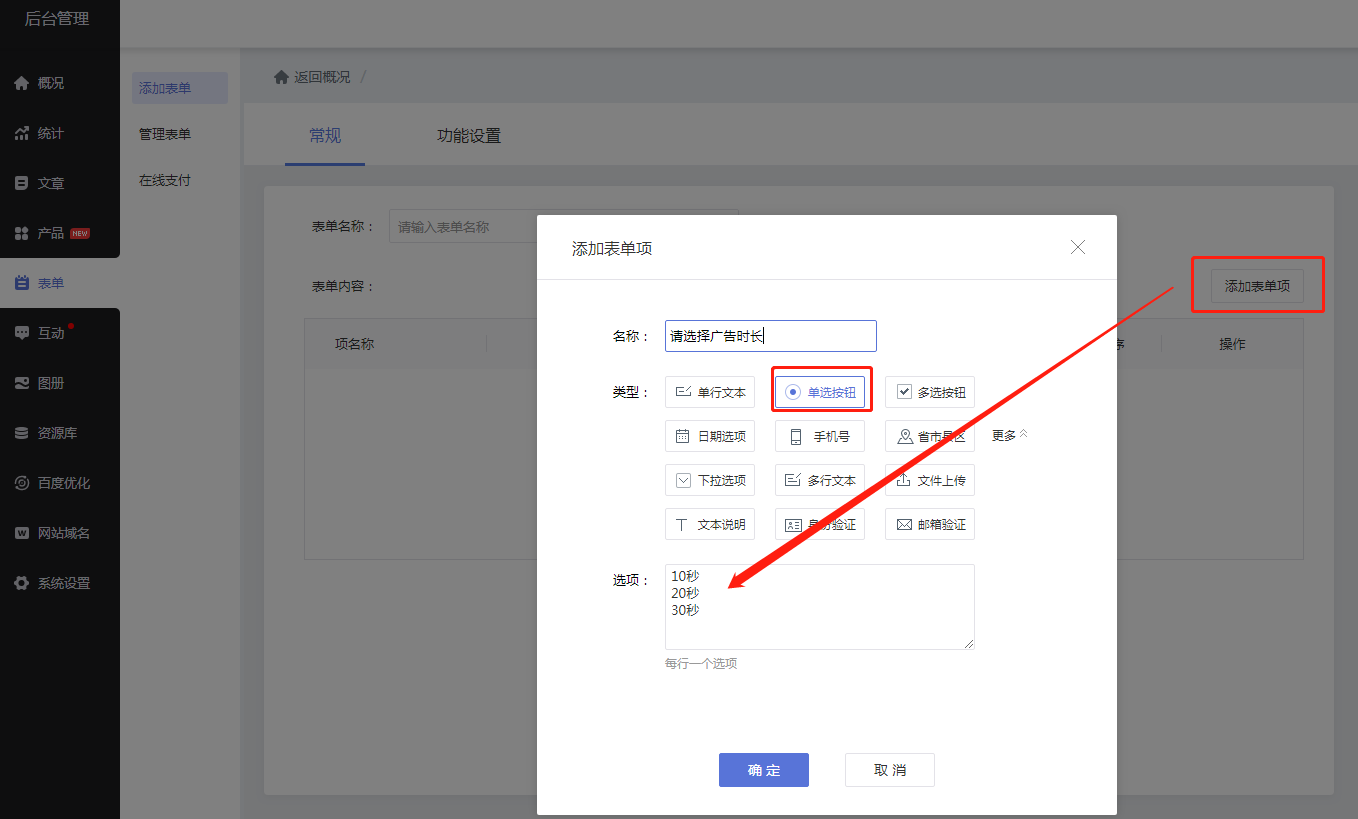The width and height of the screenshot is (1358, 819).
Task: Click the 互动 chat bubble icon
Action: tap(21, 333)
